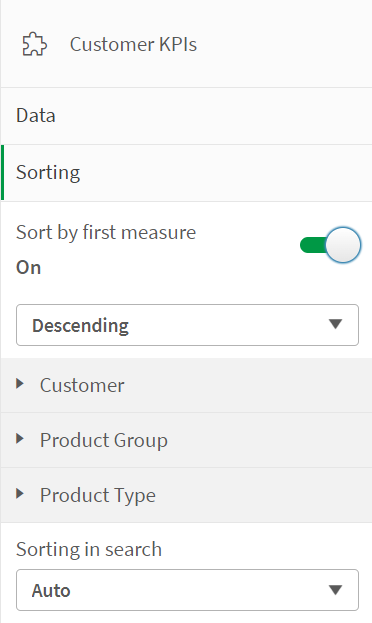
Task: Open the Descending sort order dropdown
Action: click(x=187, y=325)
